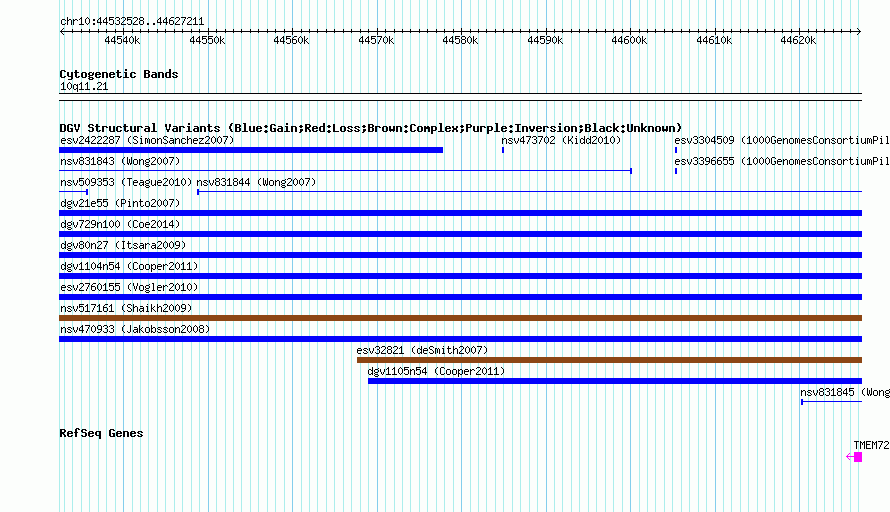Select the nsv473702 (Kidd2010) variant marker
The width and height of the screenshot is (890, 512).
pyautogui.click(x=503, y=150)
